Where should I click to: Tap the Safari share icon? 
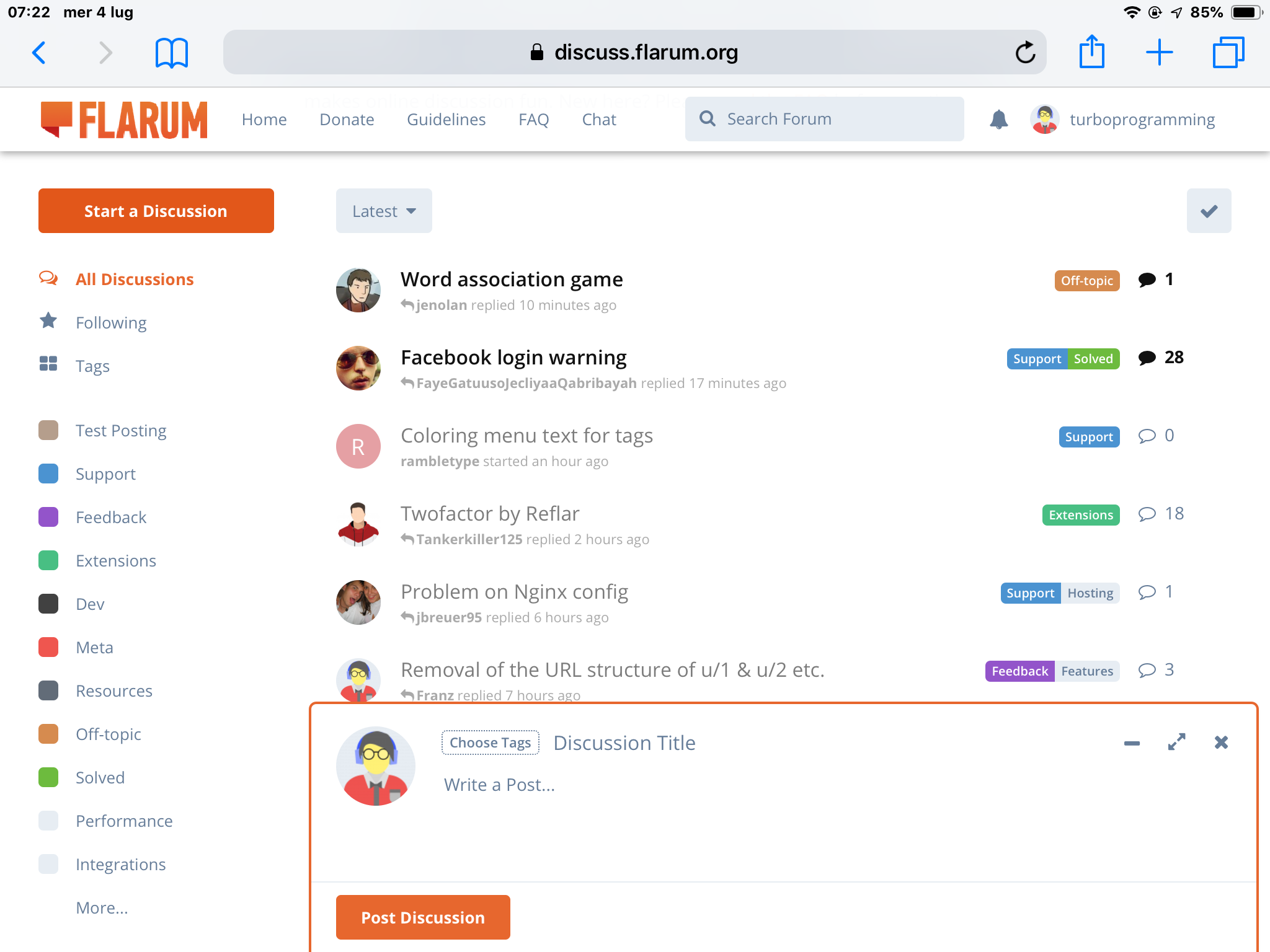[1091, 52]
